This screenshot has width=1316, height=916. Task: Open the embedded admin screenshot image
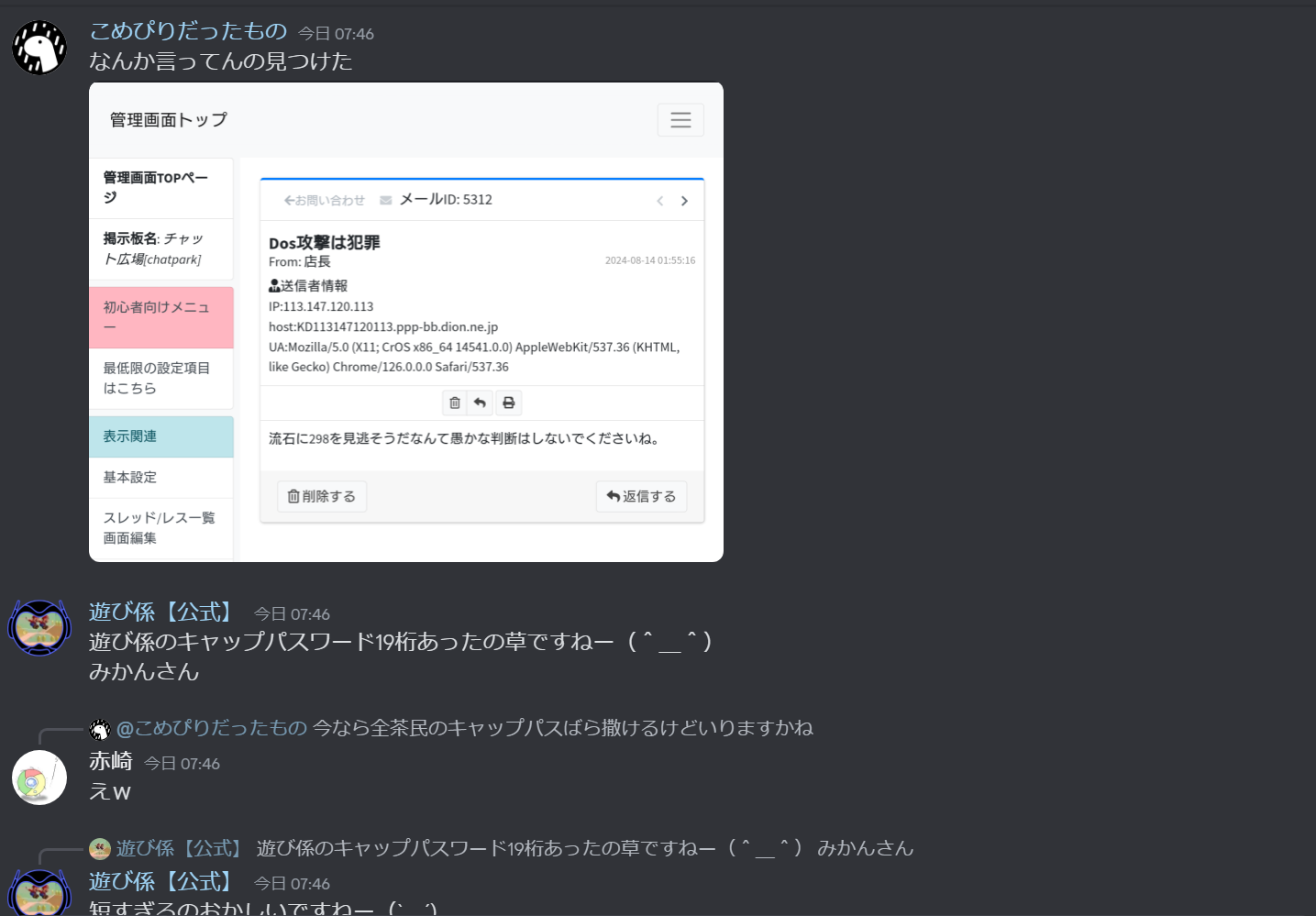coord(406,322)
